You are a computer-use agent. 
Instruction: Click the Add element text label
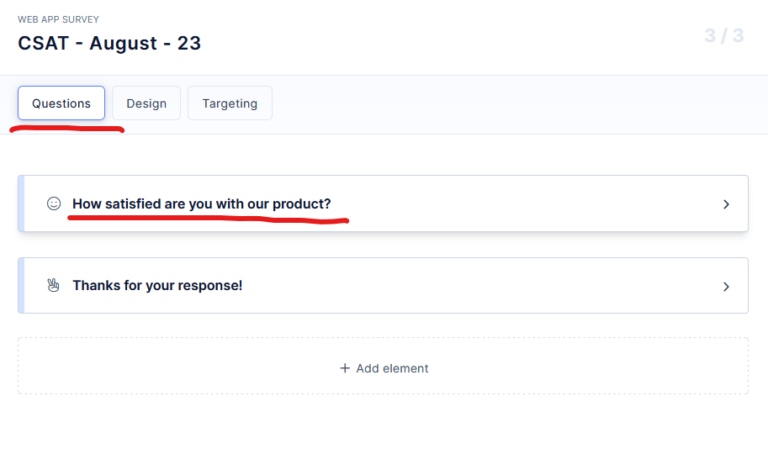pyautogui.click(x=392, y=368)
